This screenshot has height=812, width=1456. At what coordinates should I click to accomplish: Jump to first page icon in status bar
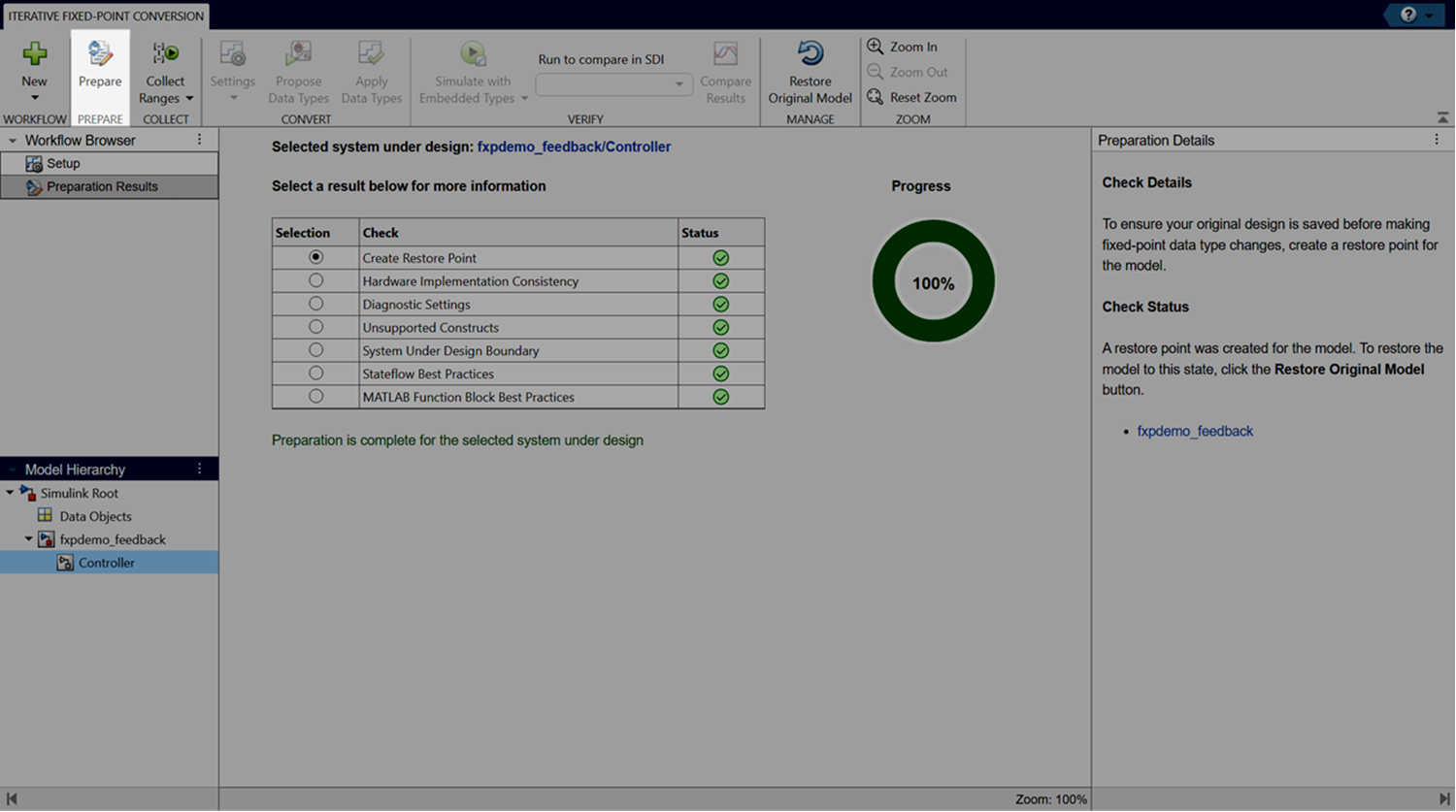click(12, 799)
